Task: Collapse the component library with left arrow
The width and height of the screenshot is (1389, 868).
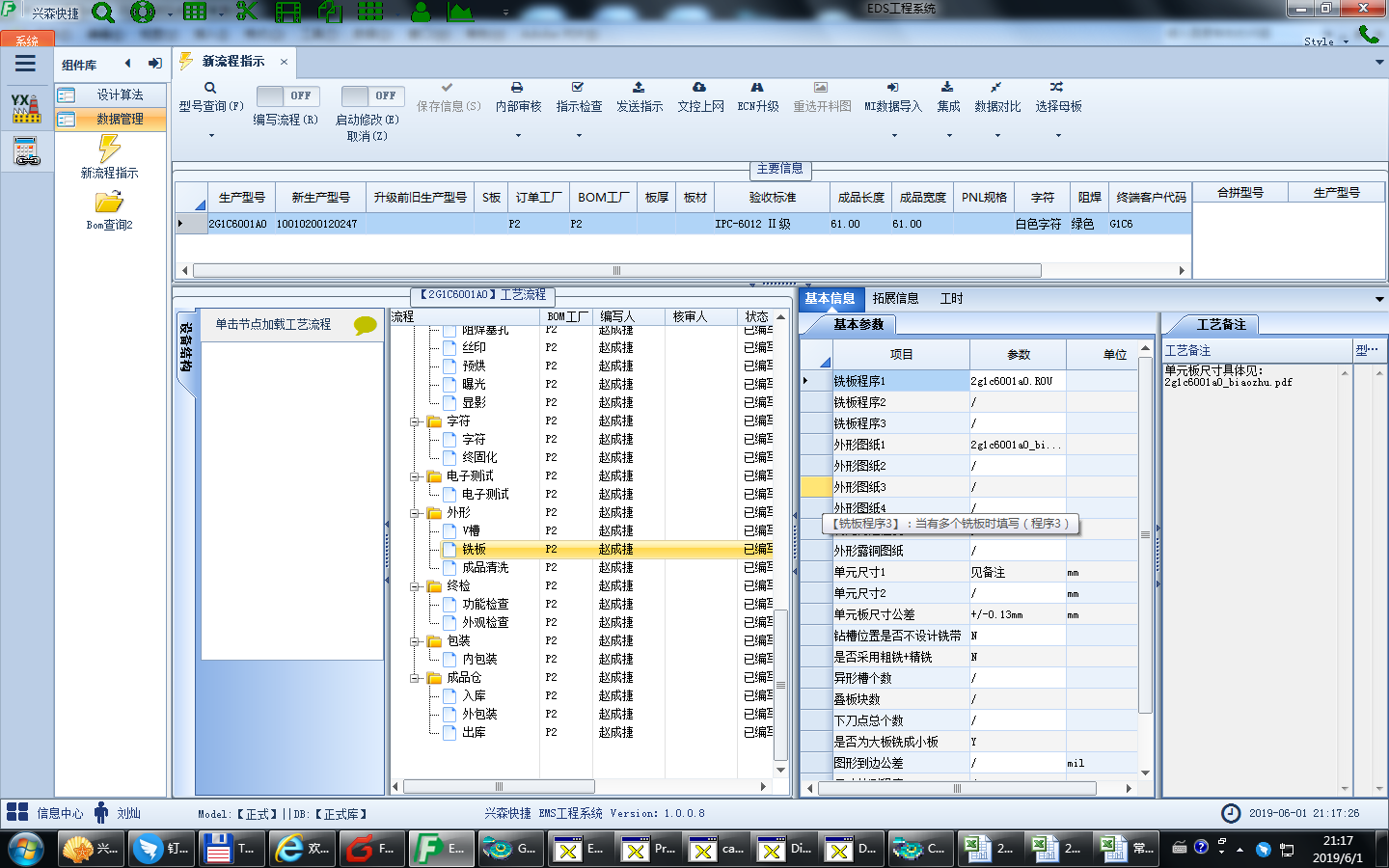Action: click(x=127, y=64)
